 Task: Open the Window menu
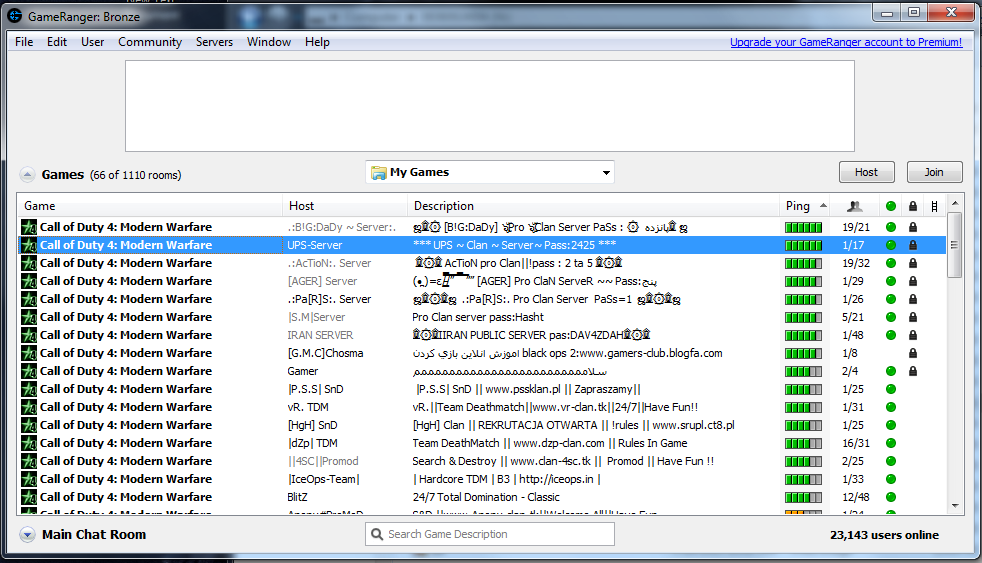coord(269,42)
